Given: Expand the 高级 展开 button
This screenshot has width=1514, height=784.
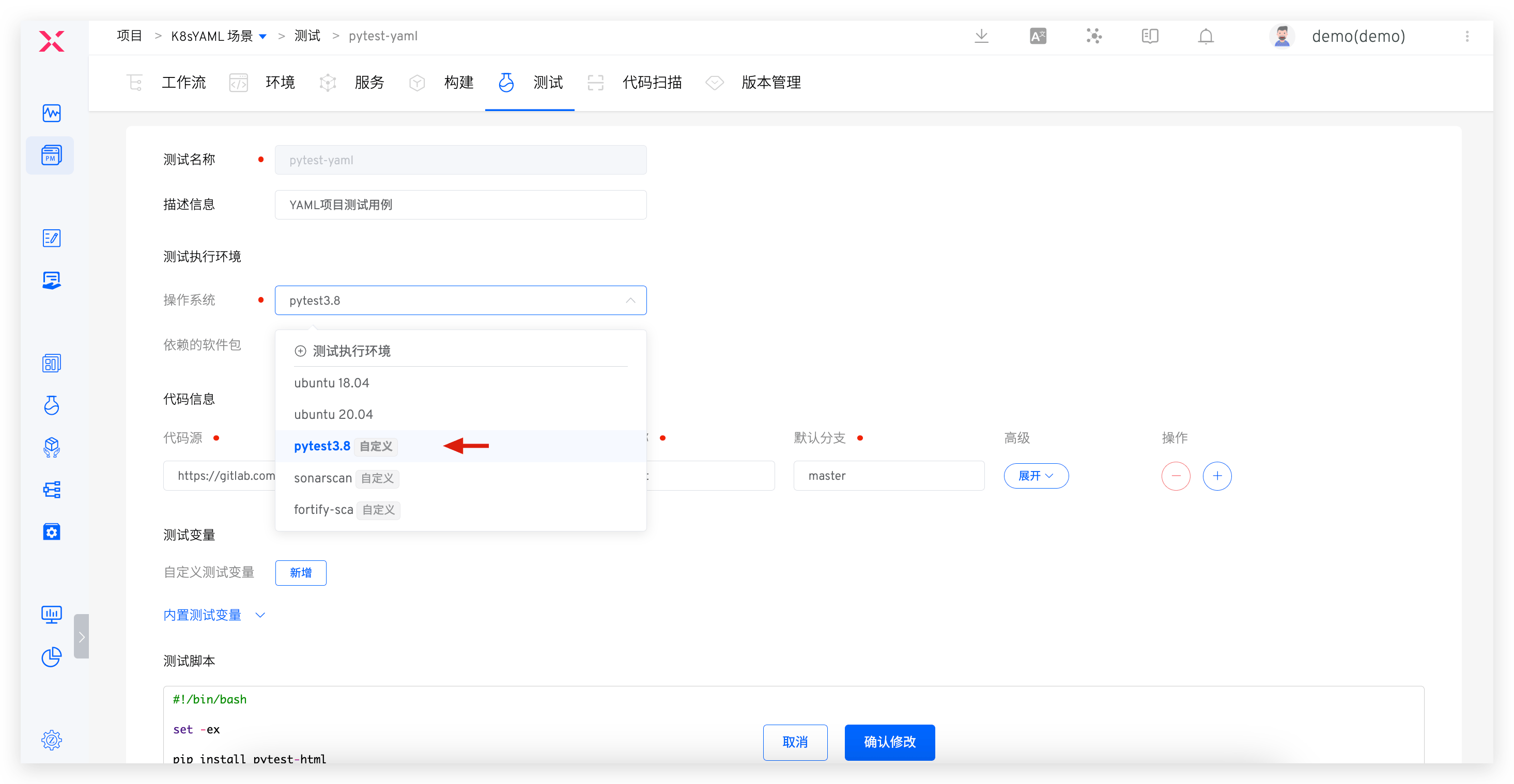Looking at the screenshot, I should [x=1036, y=476].
